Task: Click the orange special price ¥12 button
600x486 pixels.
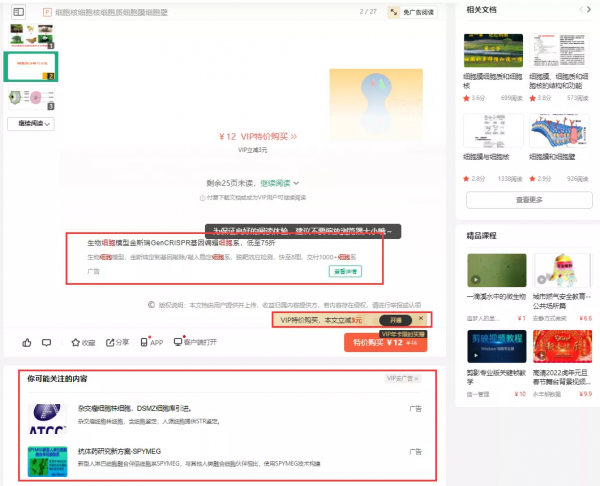Action: 385,342
